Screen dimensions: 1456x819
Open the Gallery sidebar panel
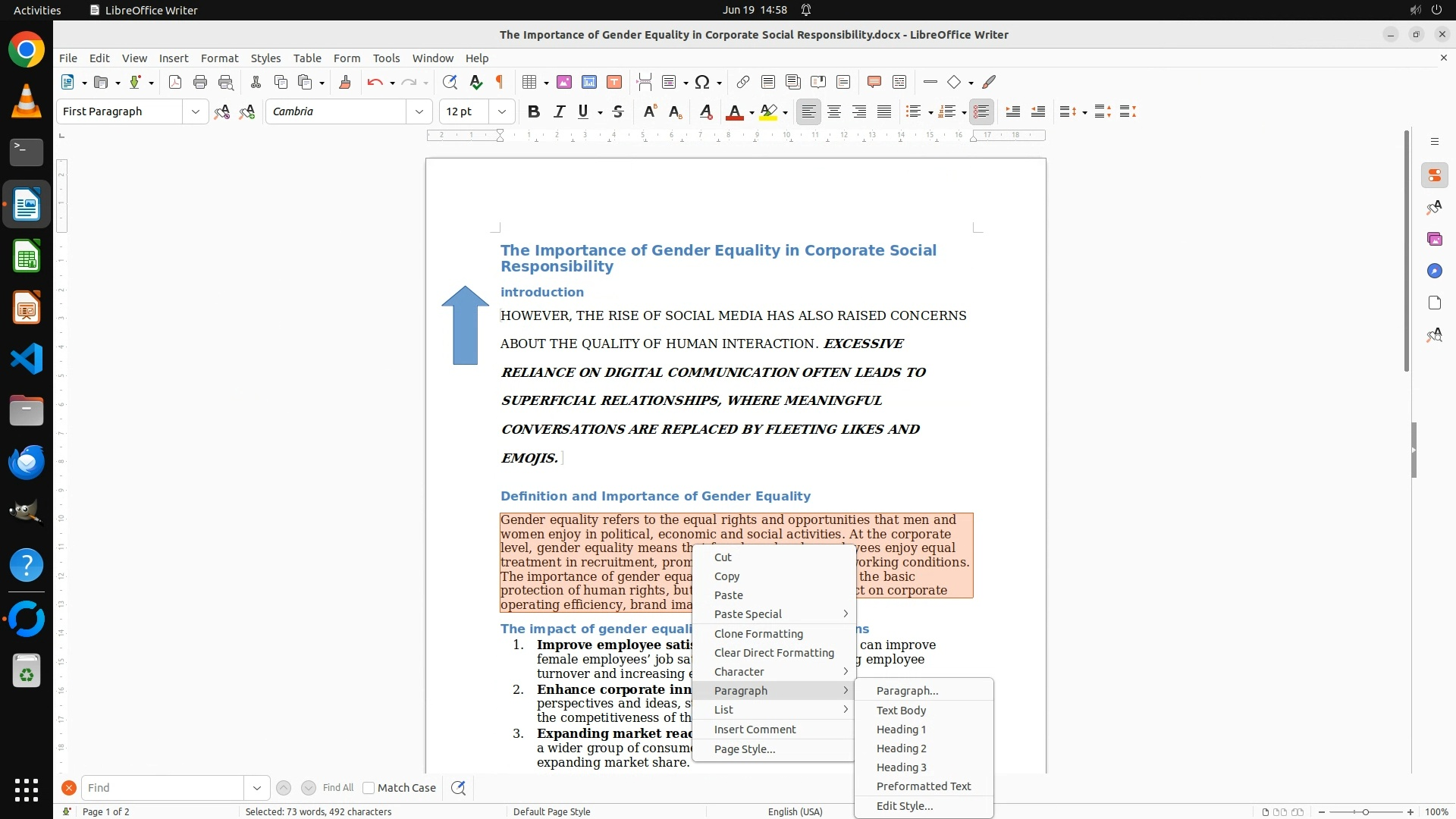1434,239
